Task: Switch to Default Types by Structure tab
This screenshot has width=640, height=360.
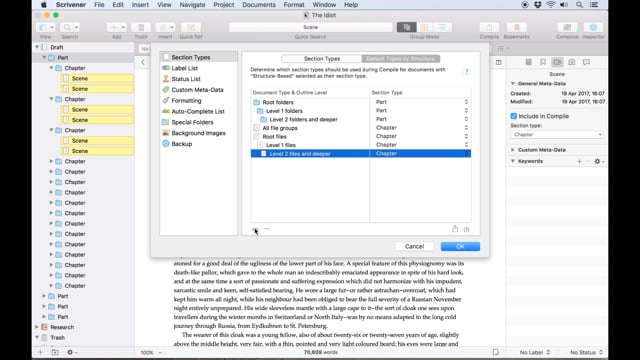Action: (400, 59)
